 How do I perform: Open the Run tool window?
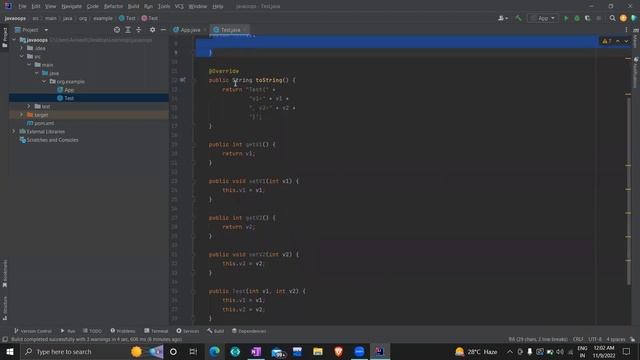[68, 331]
